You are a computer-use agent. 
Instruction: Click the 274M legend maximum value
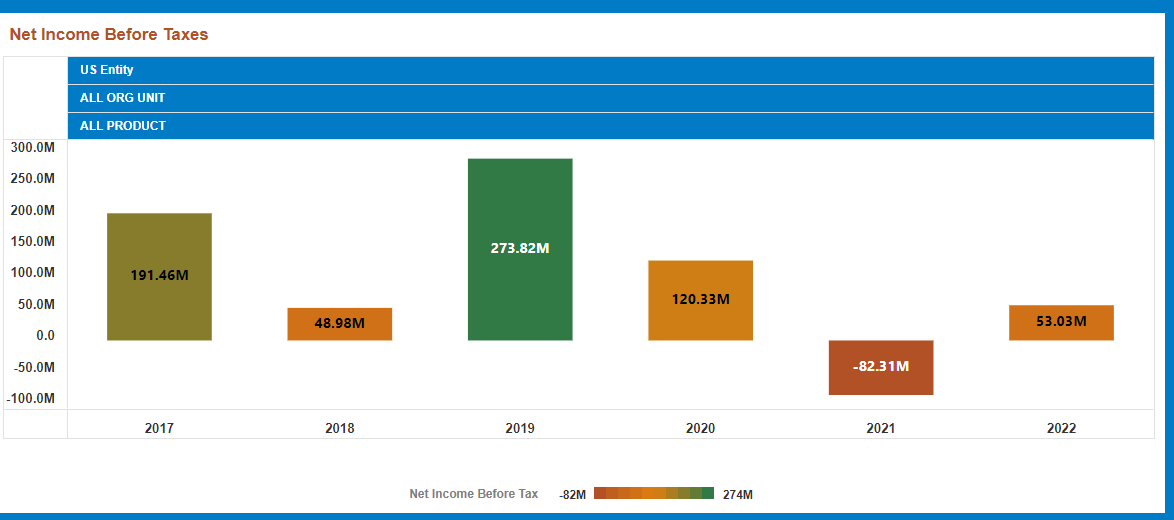pyautogui.click(x=737, y=495)
